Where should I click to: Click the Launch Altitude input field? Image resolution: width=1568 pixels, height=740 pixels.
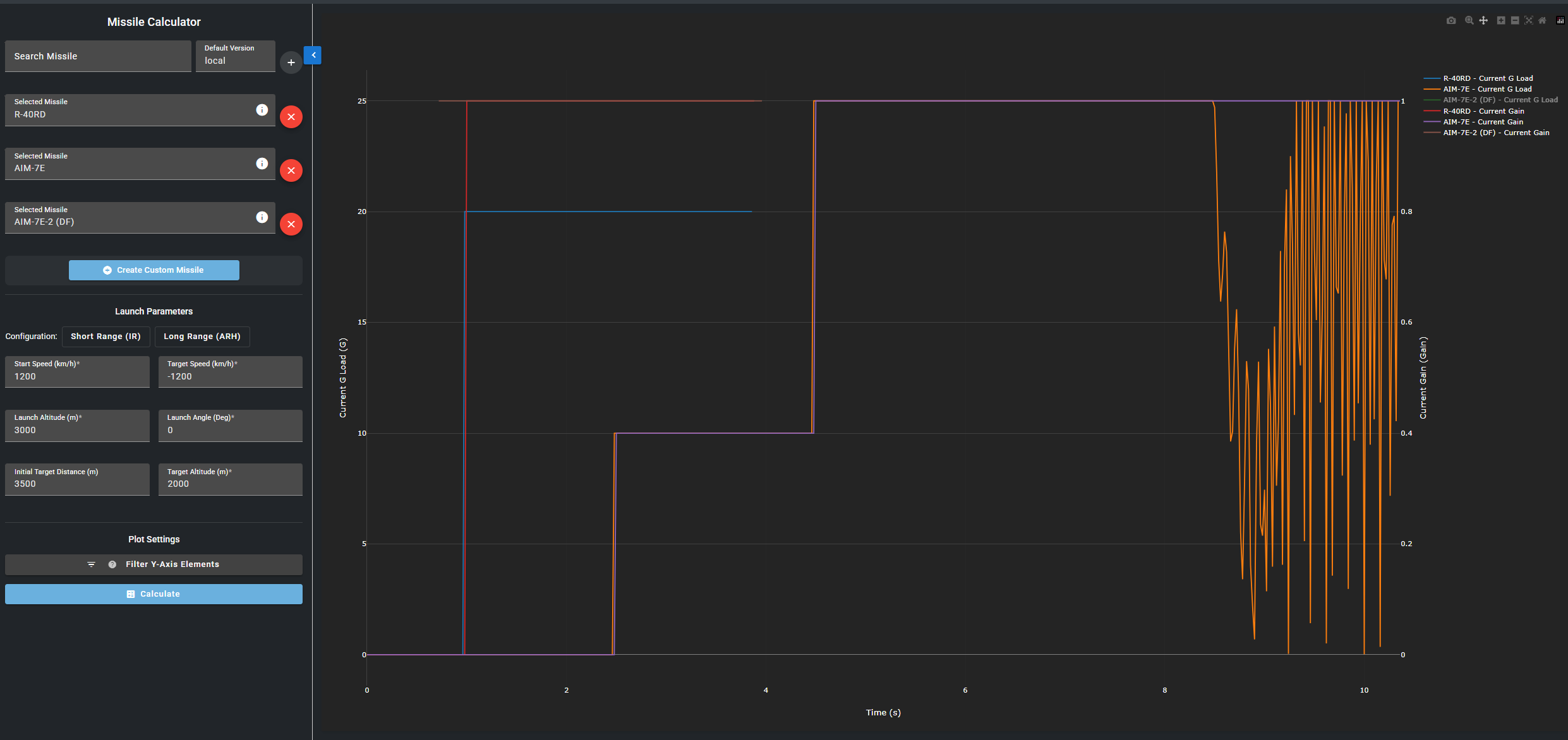[77, 430]
